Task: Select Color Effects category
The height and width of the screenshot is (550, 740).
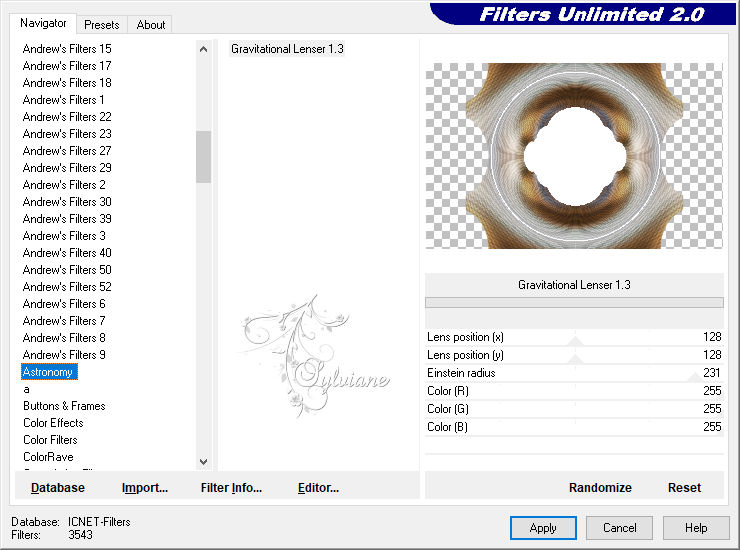Action: [x=53, y=423]
